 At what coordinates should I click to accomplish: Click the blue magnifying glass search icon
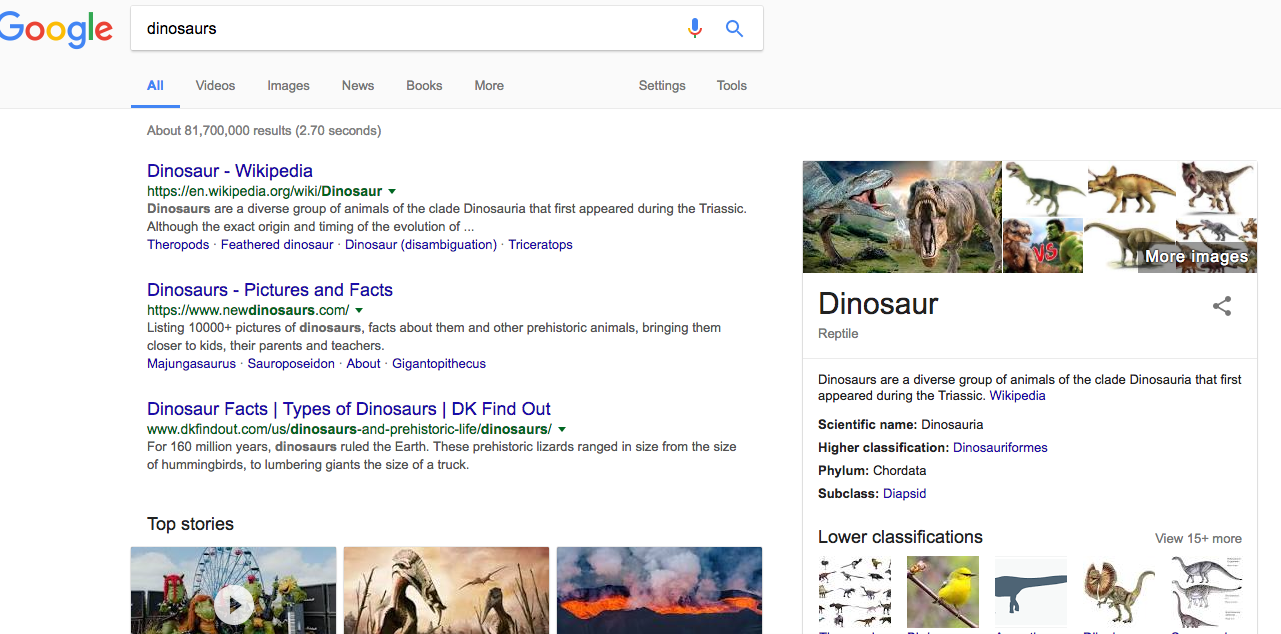tap(734, 28)
